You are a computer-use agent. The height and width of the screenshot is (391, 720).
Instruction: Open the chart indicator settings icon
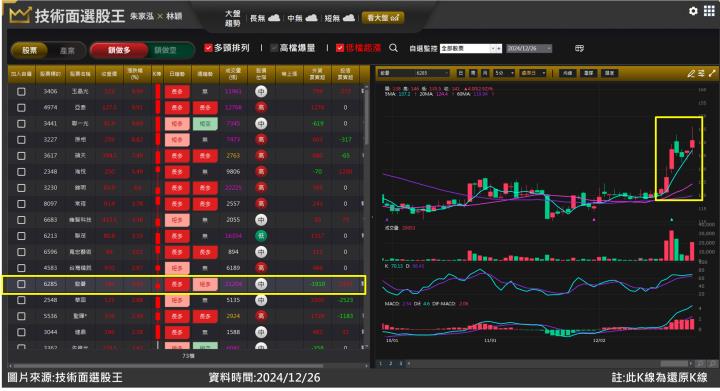(701, 73)
